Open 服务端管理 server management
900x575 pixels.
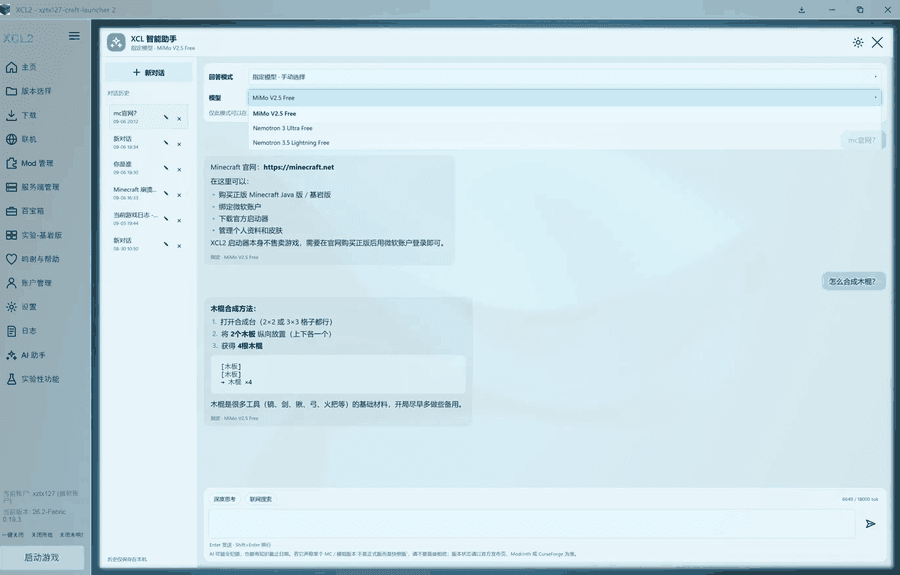coord(33,187)
